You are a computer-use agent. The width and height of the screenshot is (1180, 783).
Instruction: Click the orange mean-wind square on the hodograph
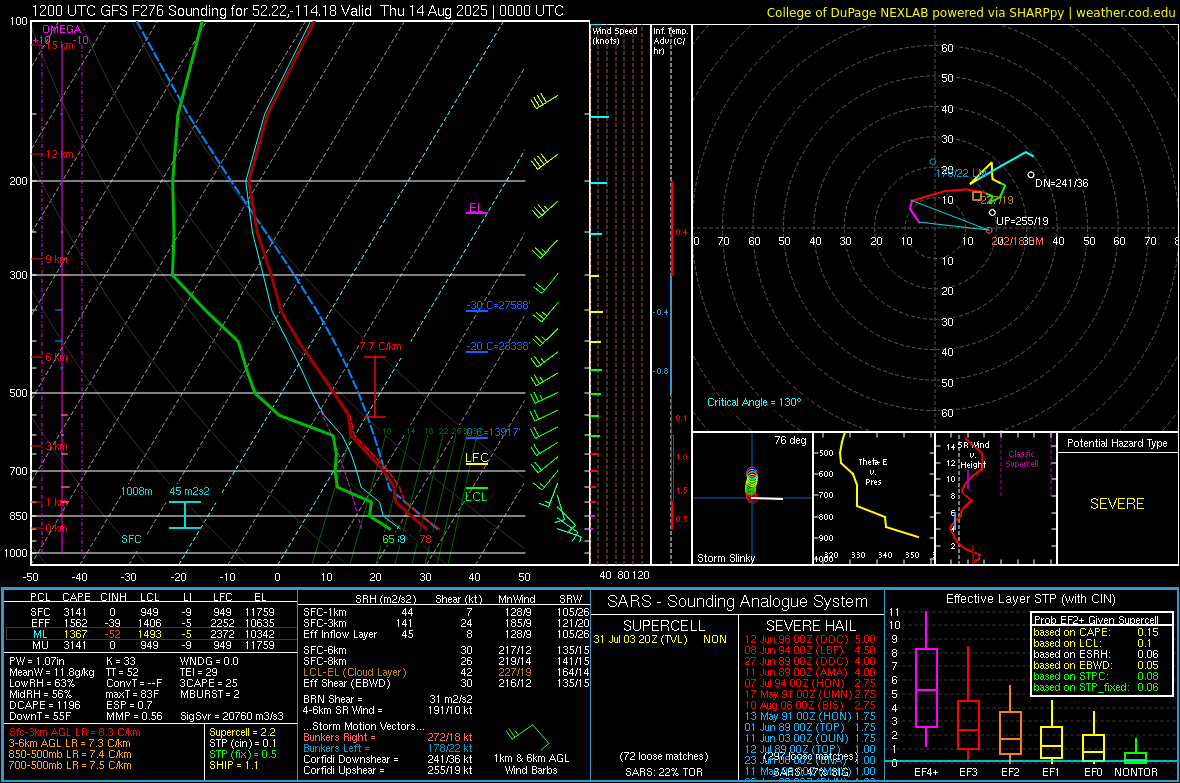tap(977, 196)
